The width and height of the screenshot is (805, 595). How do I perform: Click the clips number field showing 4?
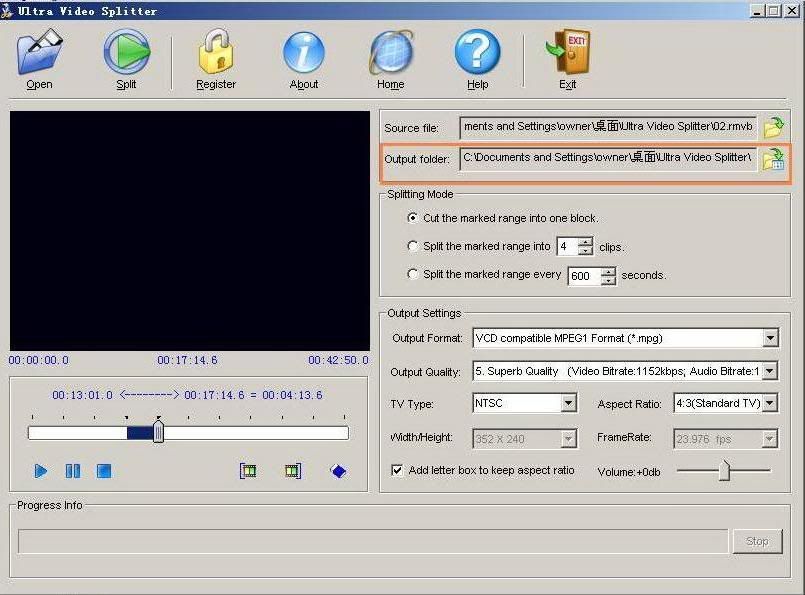(567, 247)
